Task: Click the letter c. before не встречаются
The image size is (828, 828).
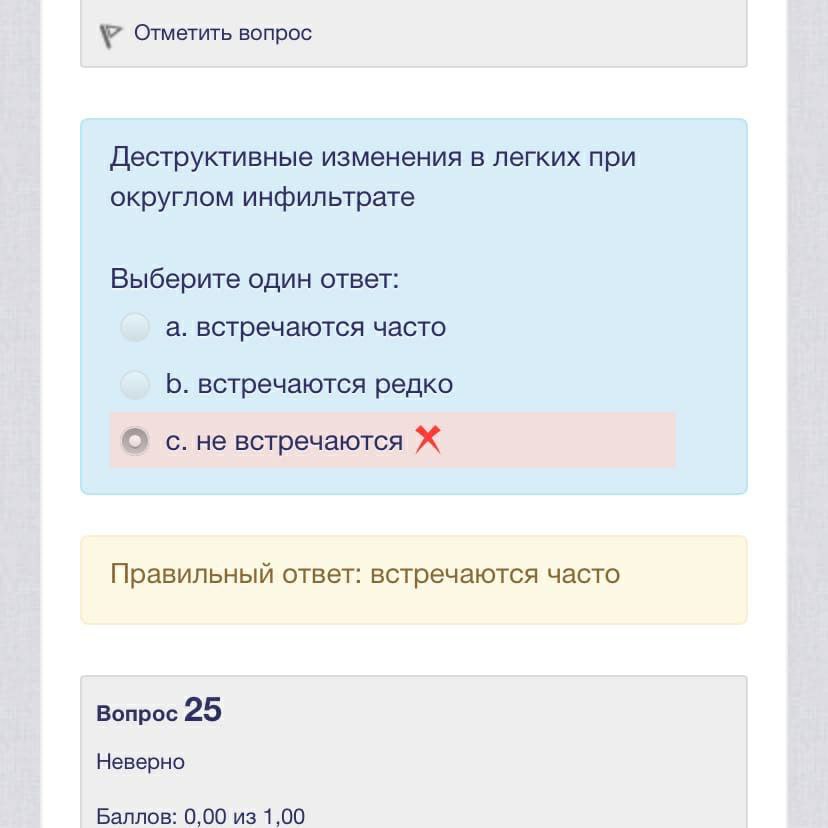Action: (176, 441)
